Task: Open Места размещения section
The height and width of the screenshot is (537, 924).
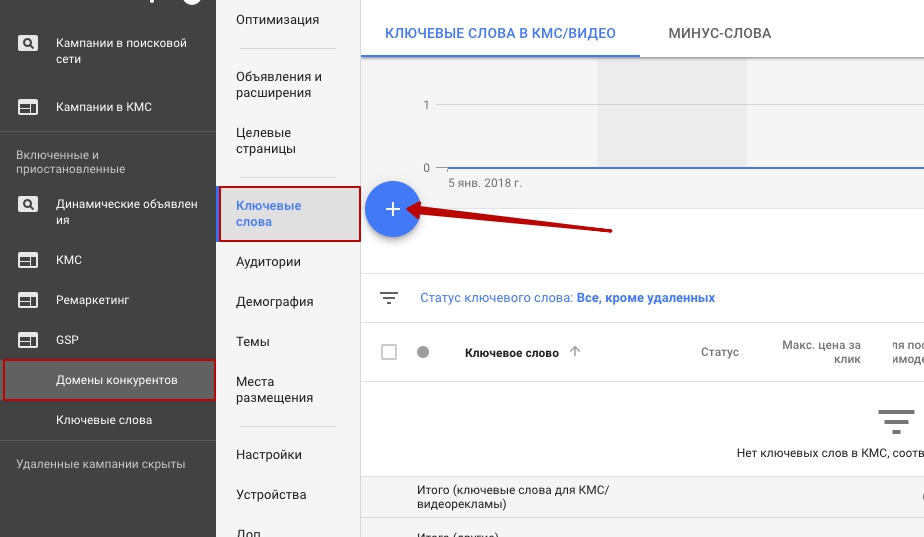Action: pyautogui.click(x=275, y=389)
